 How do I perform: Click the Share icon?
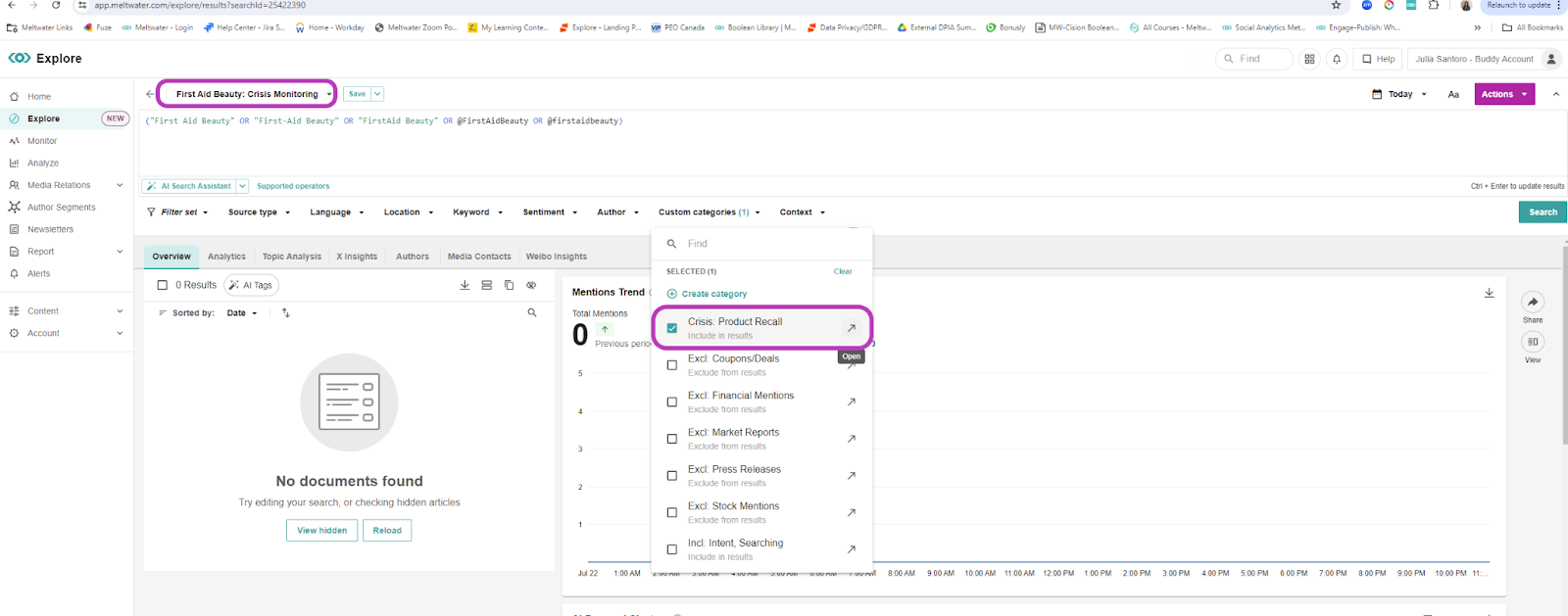click(x=1533, y=302)
